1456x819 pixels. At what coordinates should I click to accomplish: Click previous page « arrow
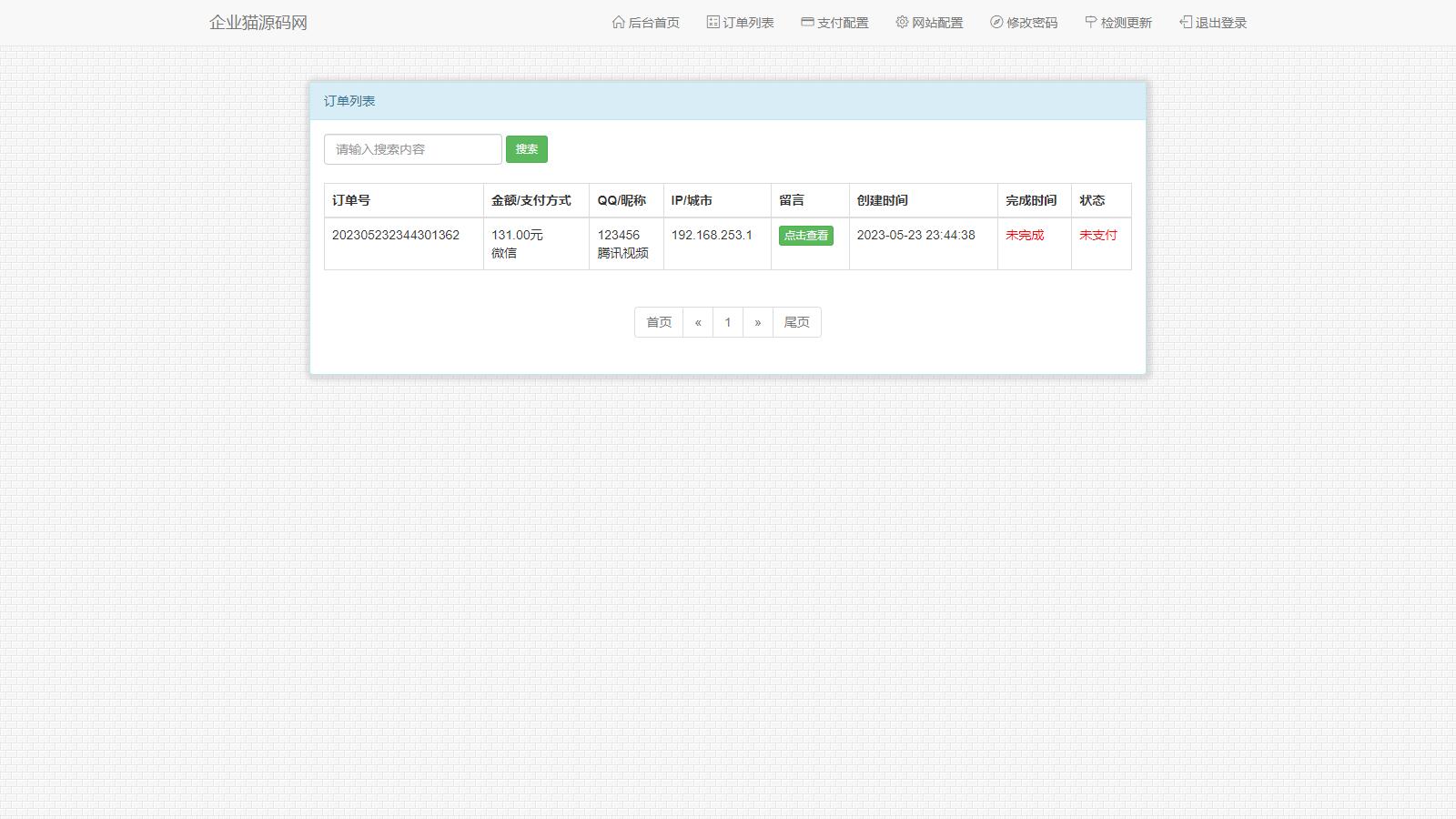(x=698, y=322)
